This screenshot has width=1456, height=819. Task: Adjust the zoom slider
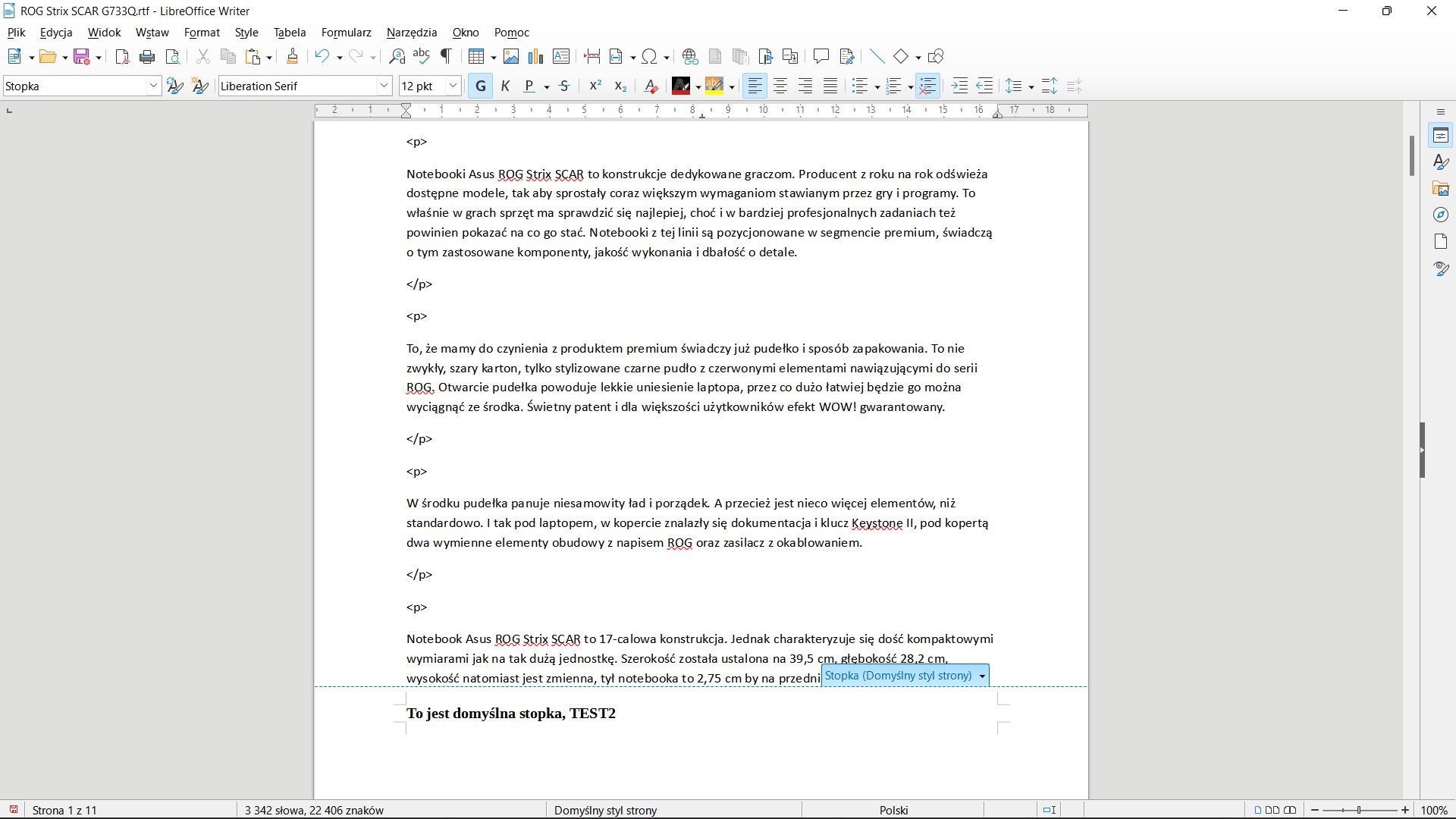click(x=1360, y=810)
